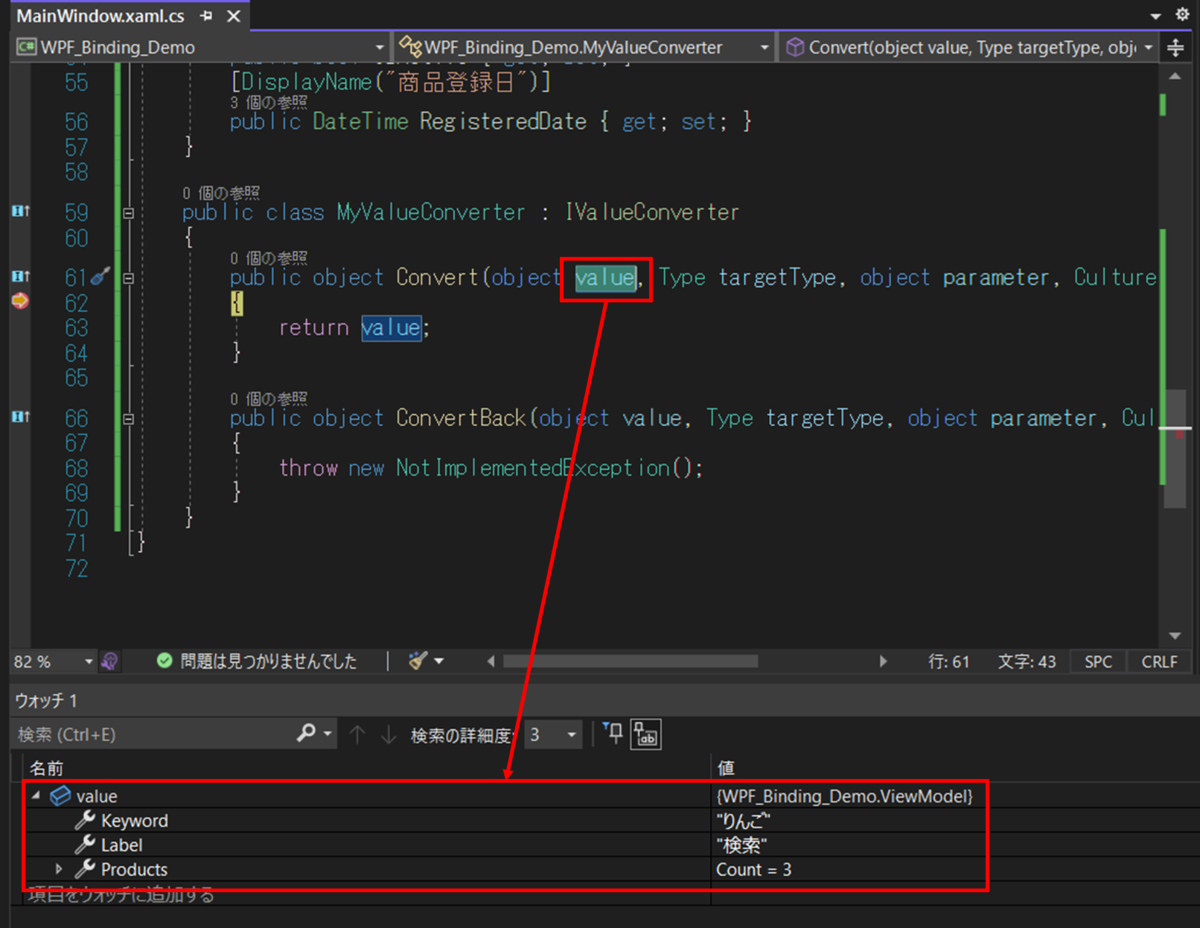This screenshot has height=928, width=1200.
Task: Open the code cleanup dropdown arrow
Action: click(438, 661)
